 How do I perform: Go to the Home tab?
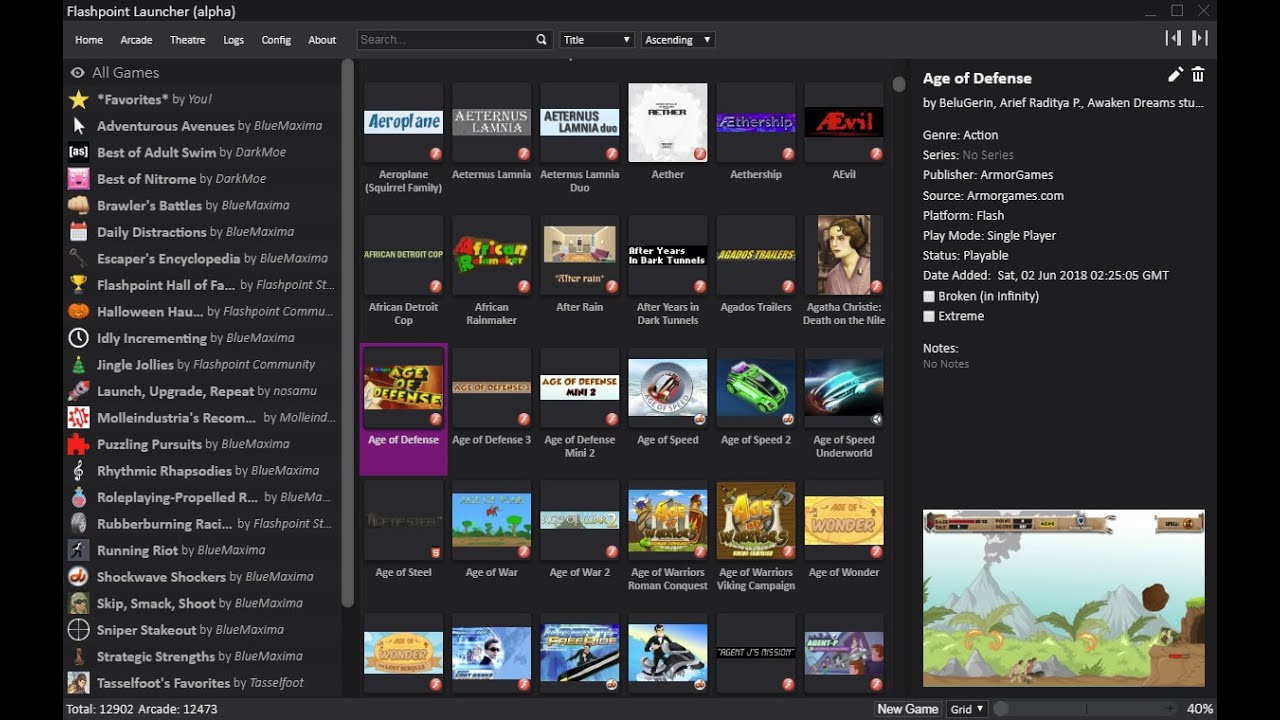[x=89, y=40]
